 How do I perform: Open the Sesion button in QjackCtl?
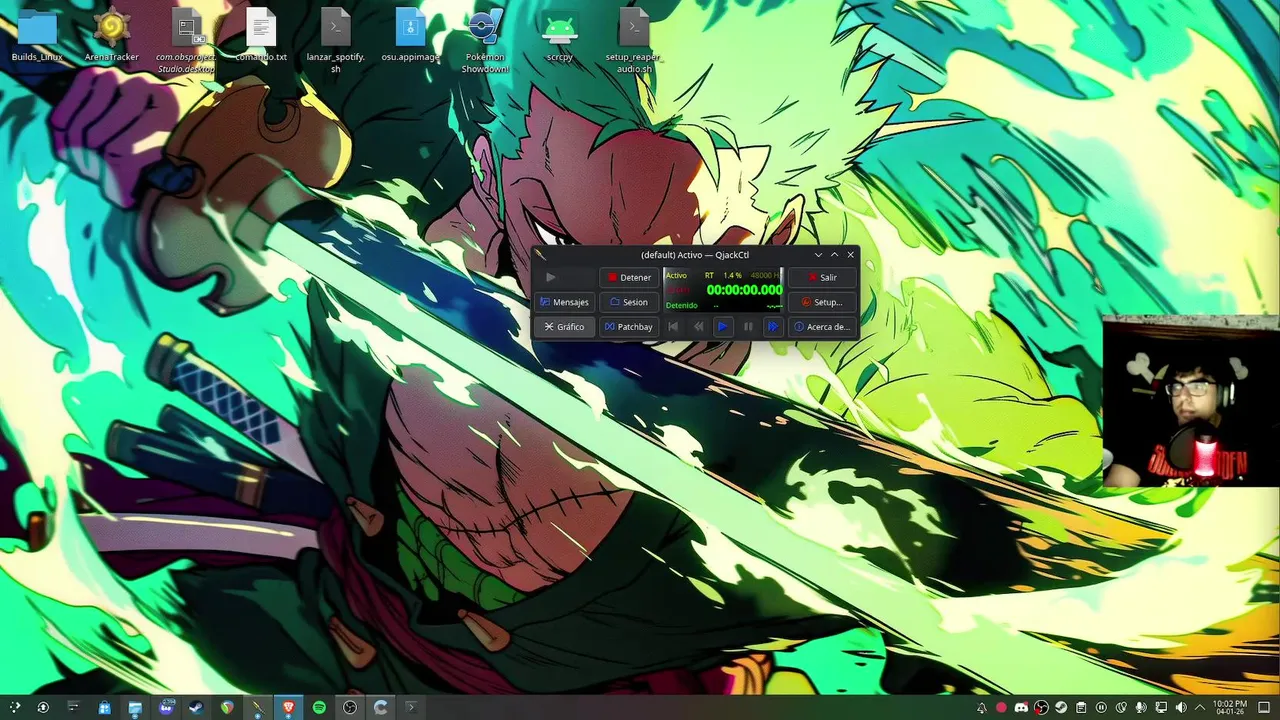[x=629, y=302]
